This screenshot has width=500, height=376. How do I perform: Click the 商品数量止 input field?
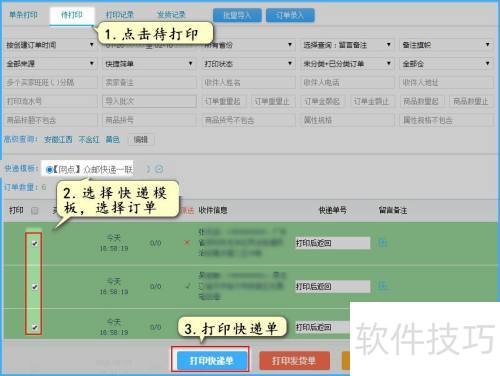(471, 101)
